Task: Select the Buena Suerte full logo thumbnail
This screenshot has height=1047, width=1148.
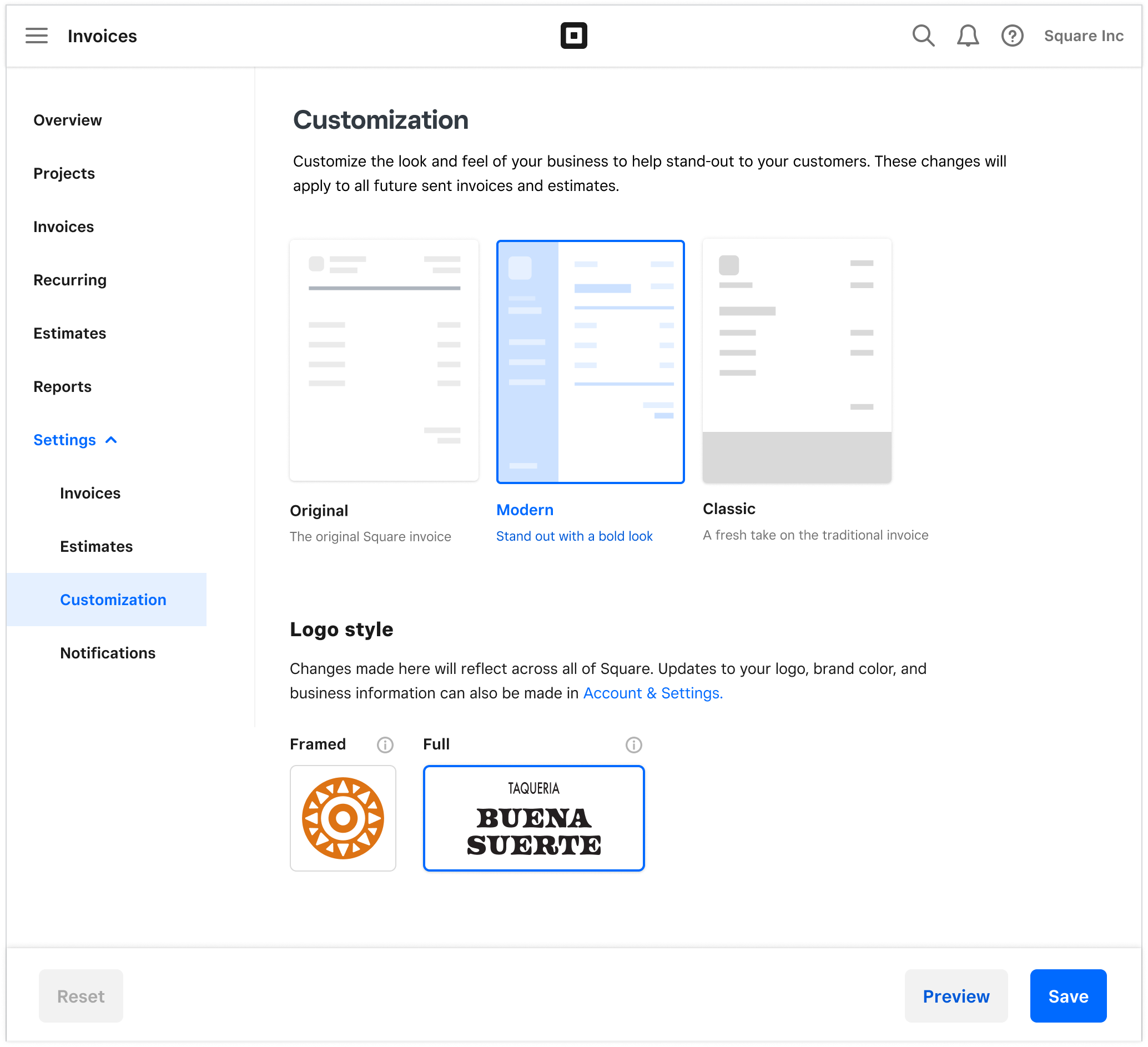Action: pos(533,819)
